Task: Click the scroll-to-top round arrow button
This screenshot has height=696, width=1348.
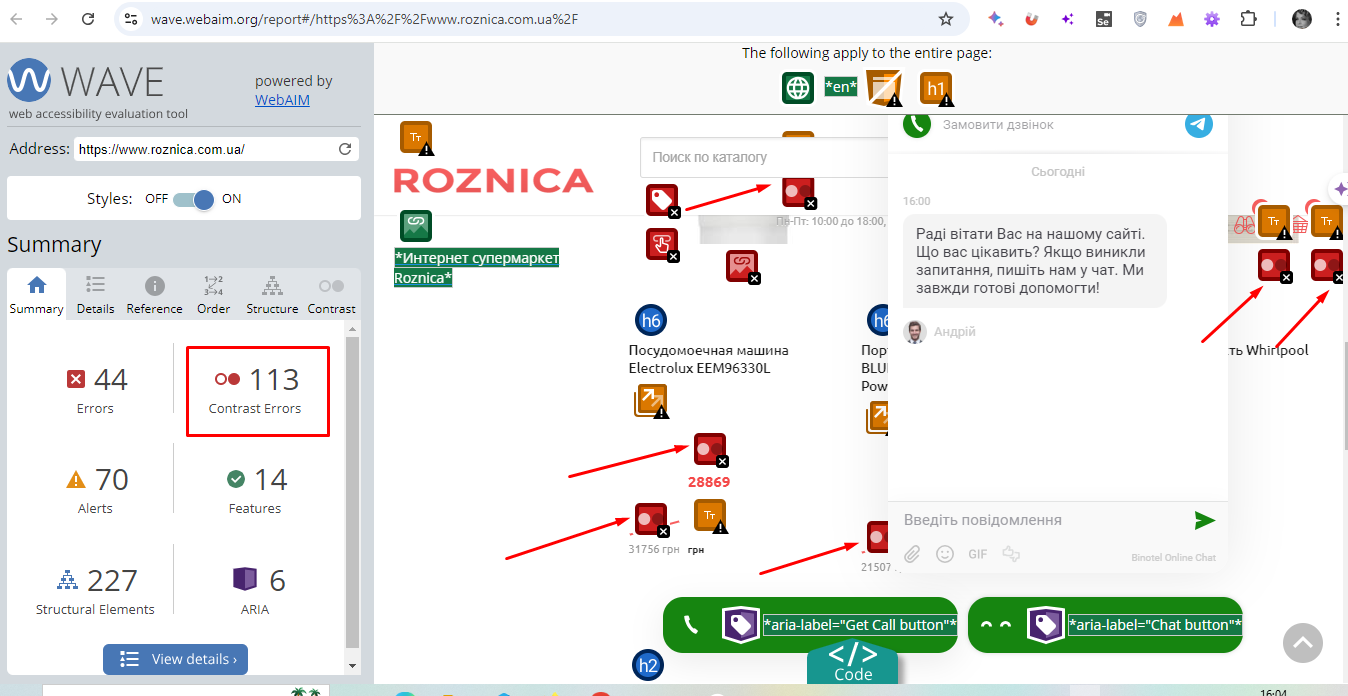Action: pyautogui.click(x=1302, y=643)
